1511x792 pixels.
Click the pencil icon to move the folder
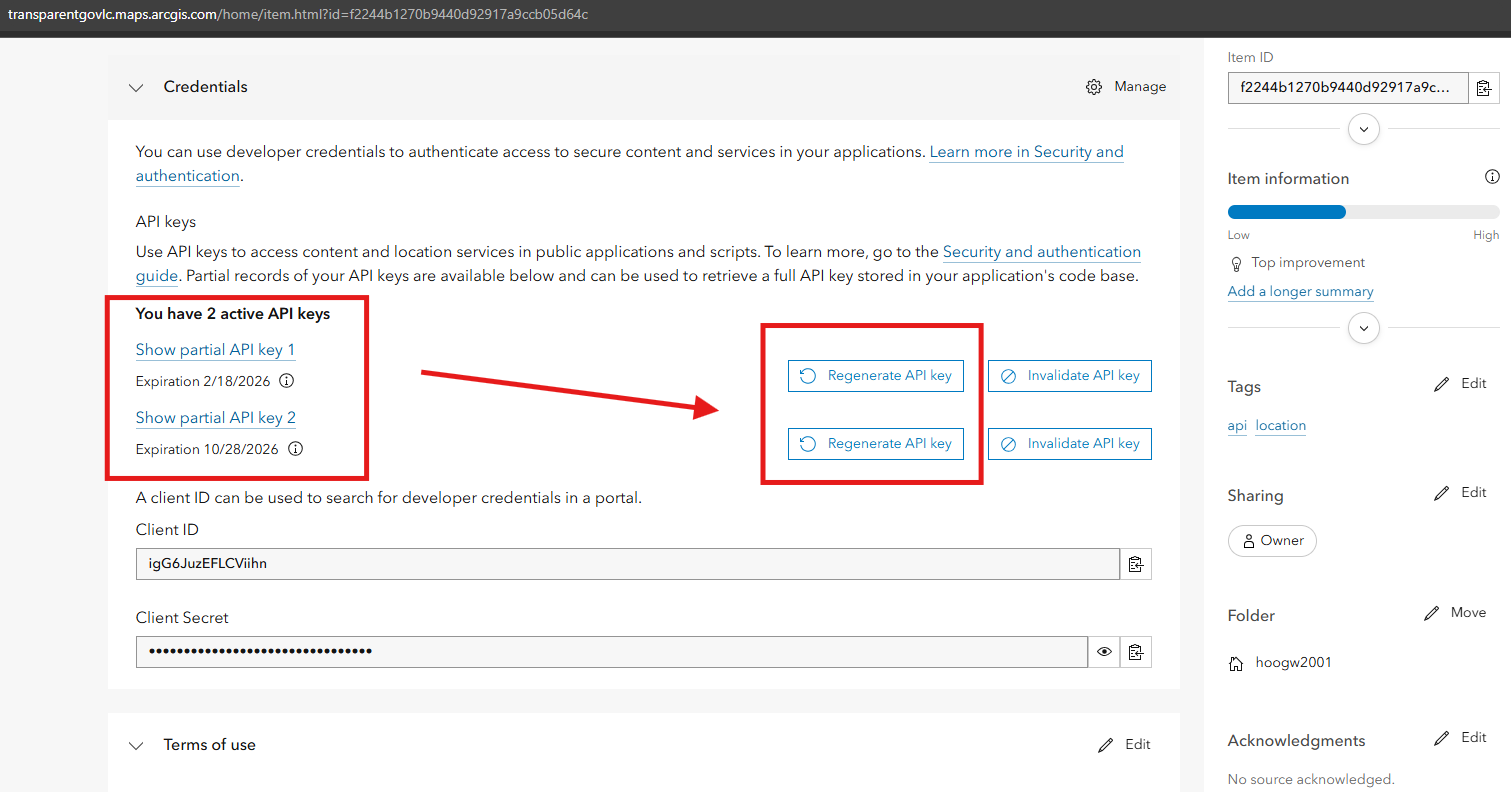click(x=1431, y=613)
